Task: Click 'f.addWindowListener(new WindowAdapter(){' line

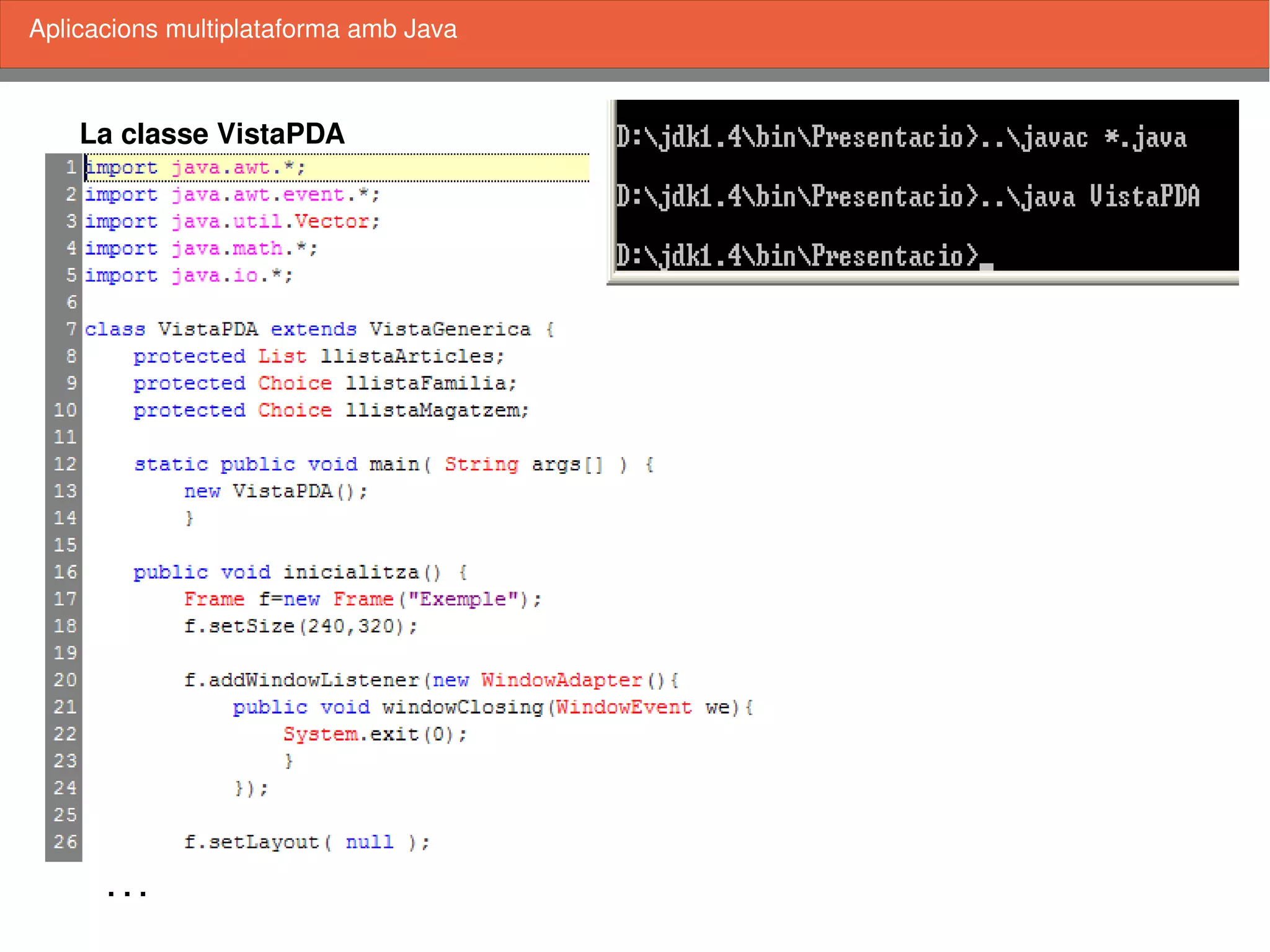Action: pos(432,680)
